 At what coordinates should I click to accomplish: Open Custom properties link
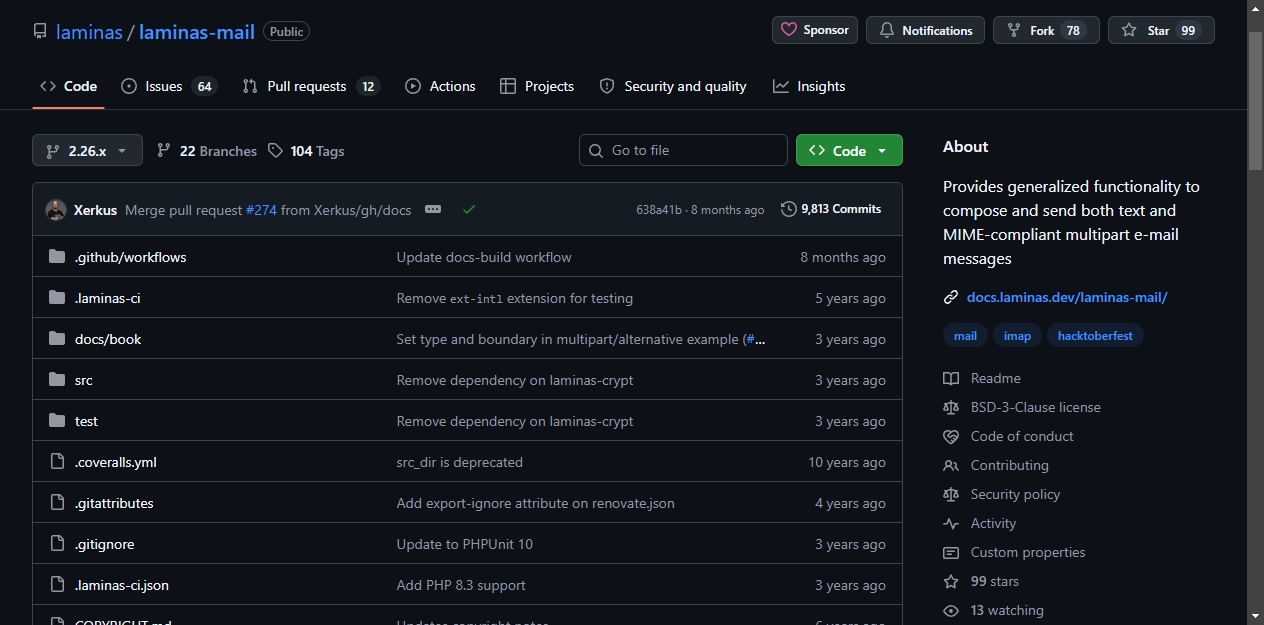coord(1014,552)
